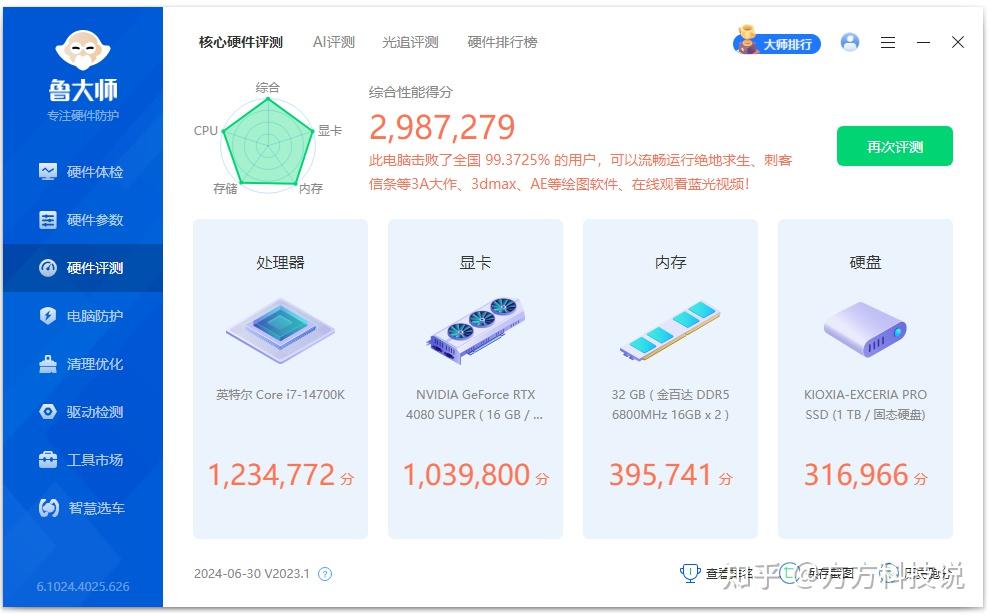Image resolution: width=990 pixels, height=616 pixels.
Task: Open the 硬件体检 sidebar section
Action: [x=83, y=171]
